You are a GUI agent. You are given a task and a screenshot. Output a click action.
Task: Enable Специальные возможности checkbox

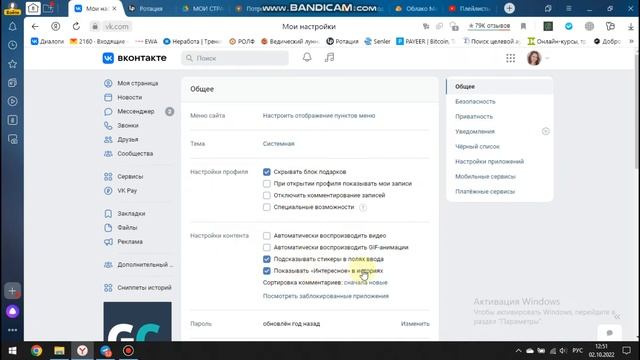(x=267, y=207)
